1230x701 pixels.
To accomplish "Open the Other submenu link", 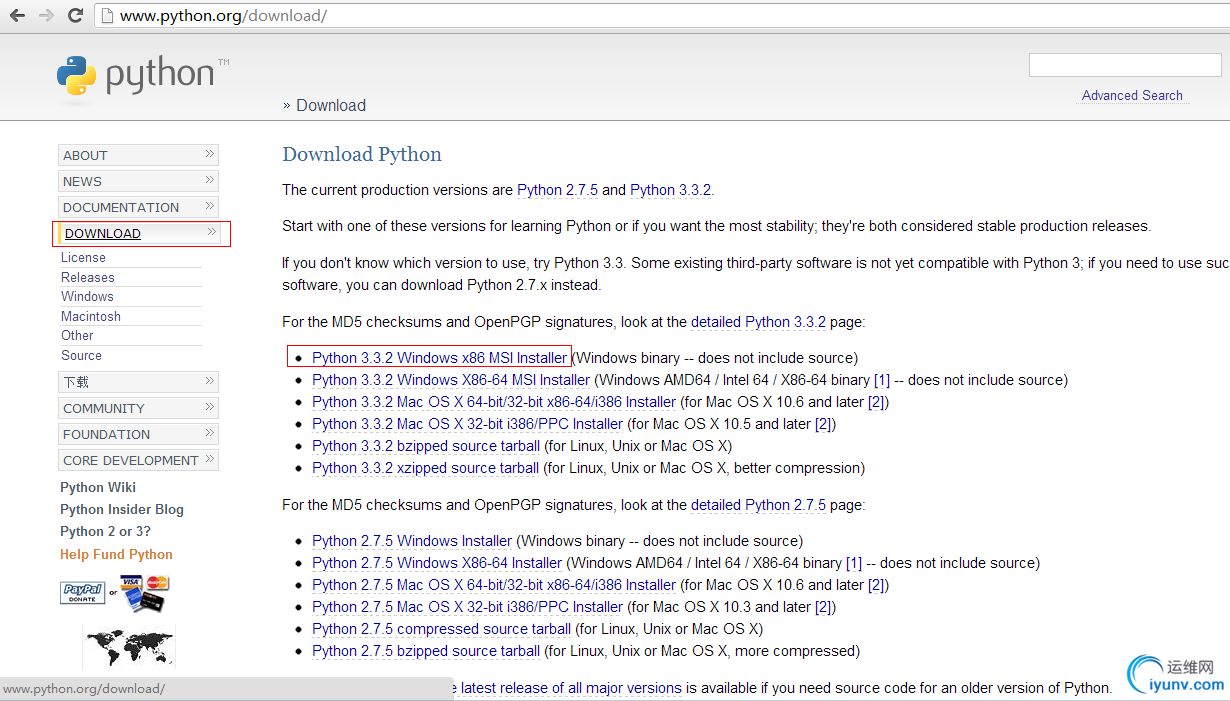I will [x=77, y=335].
